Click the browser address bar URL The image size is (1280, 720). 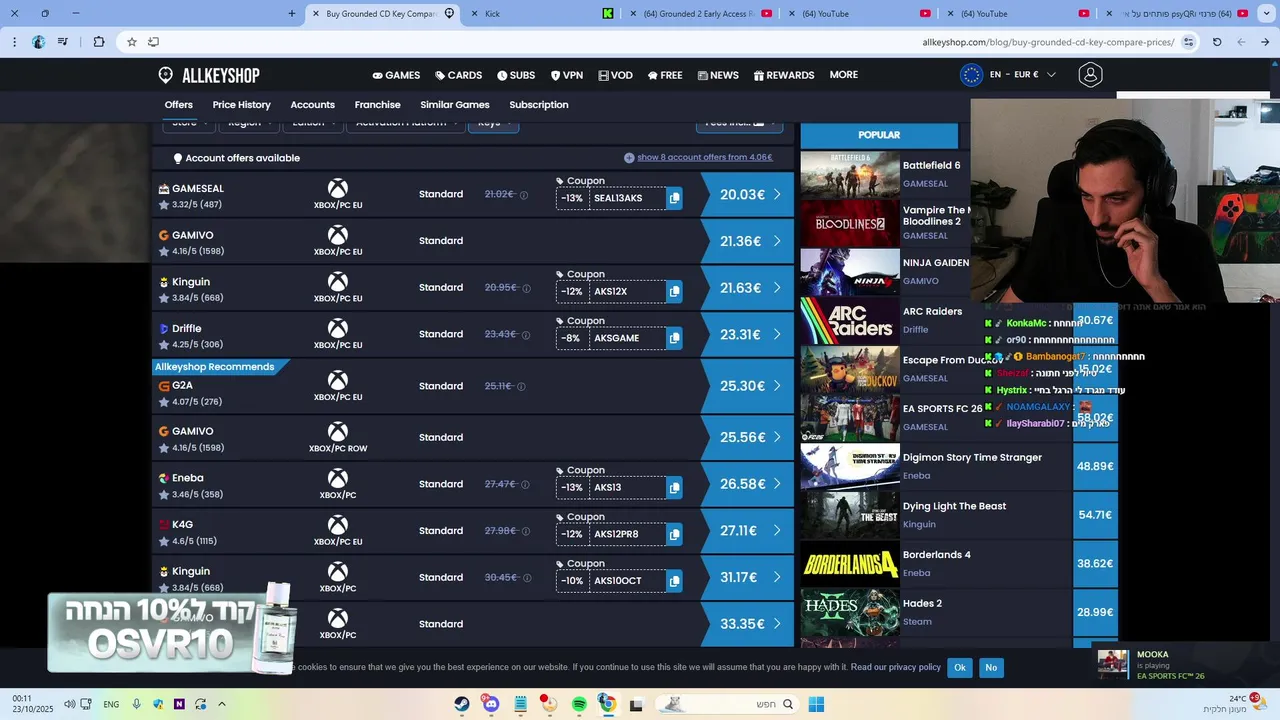coord(1048,42)
